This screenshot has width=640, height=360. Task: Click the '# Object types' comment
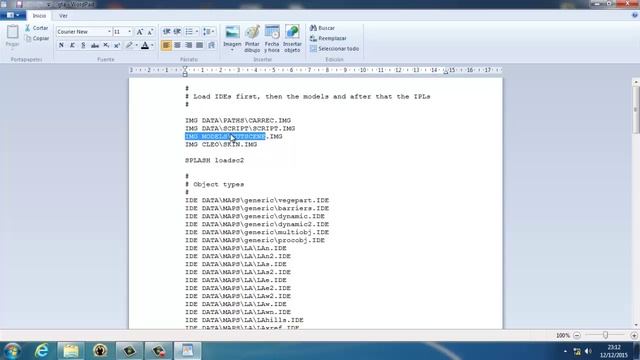coord(214,184)
